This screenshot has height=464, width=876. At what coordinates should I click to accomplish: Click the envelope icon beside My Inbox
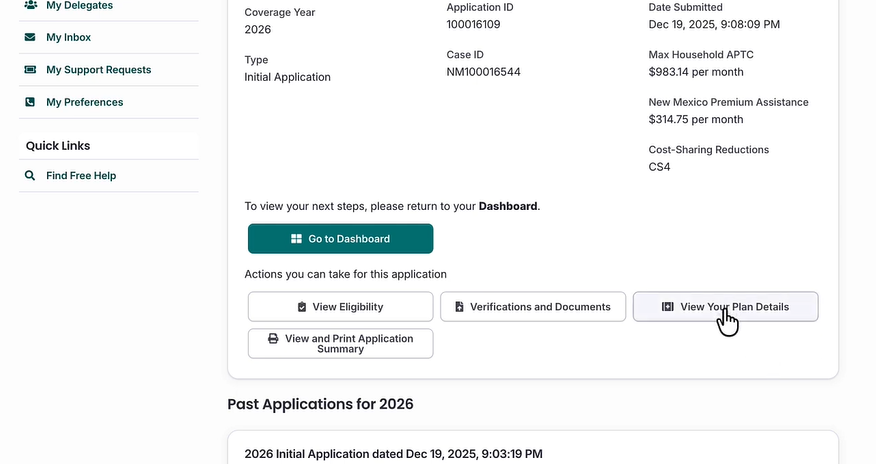[x=30, y=37]
